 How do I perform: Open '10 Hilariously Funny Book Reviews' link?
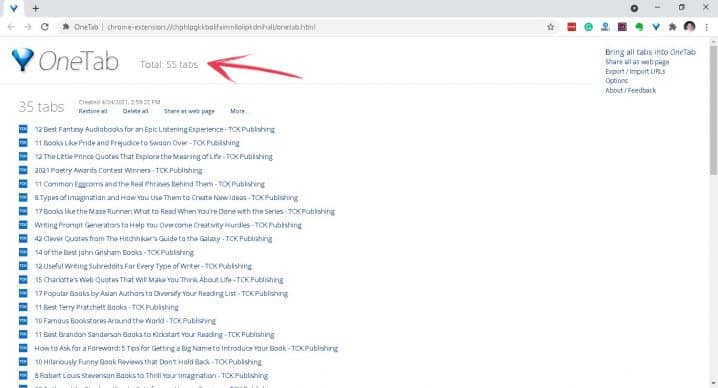(148, 362)
